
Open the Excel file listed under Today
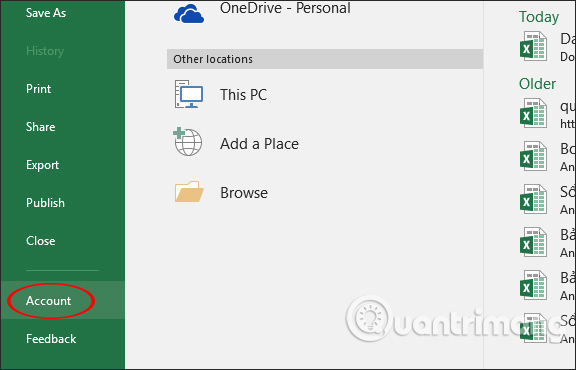(x=547, y=47)
